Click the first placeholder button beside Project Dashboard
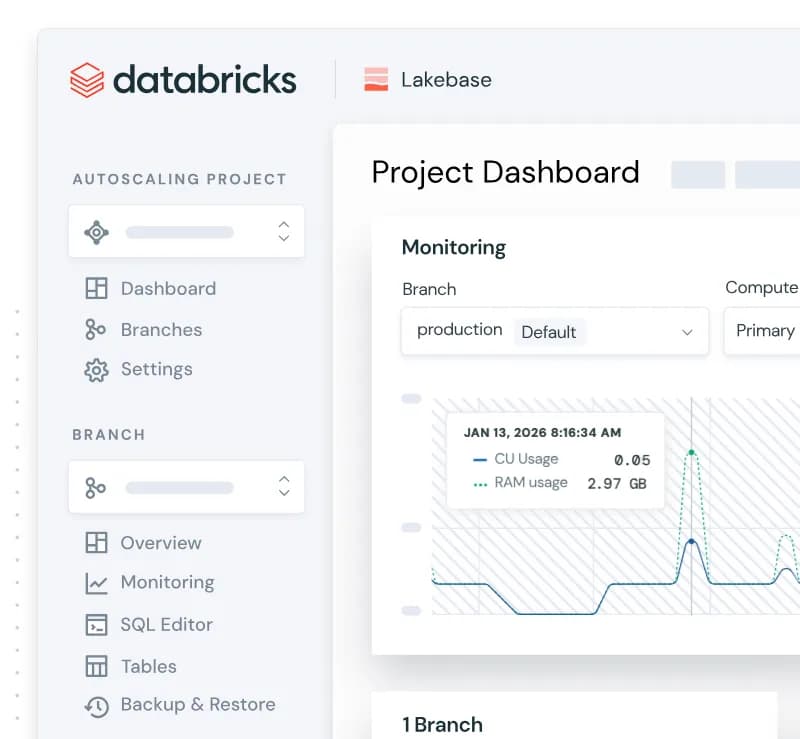The image size is (800, 739). (698, 175)
